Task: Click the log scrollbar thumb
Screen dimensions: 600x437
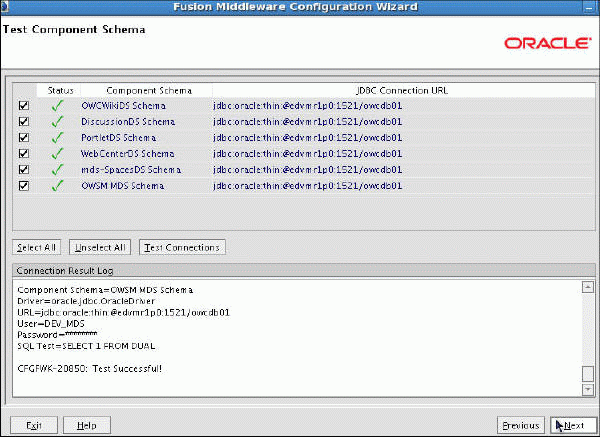Action: pos(588,374)
